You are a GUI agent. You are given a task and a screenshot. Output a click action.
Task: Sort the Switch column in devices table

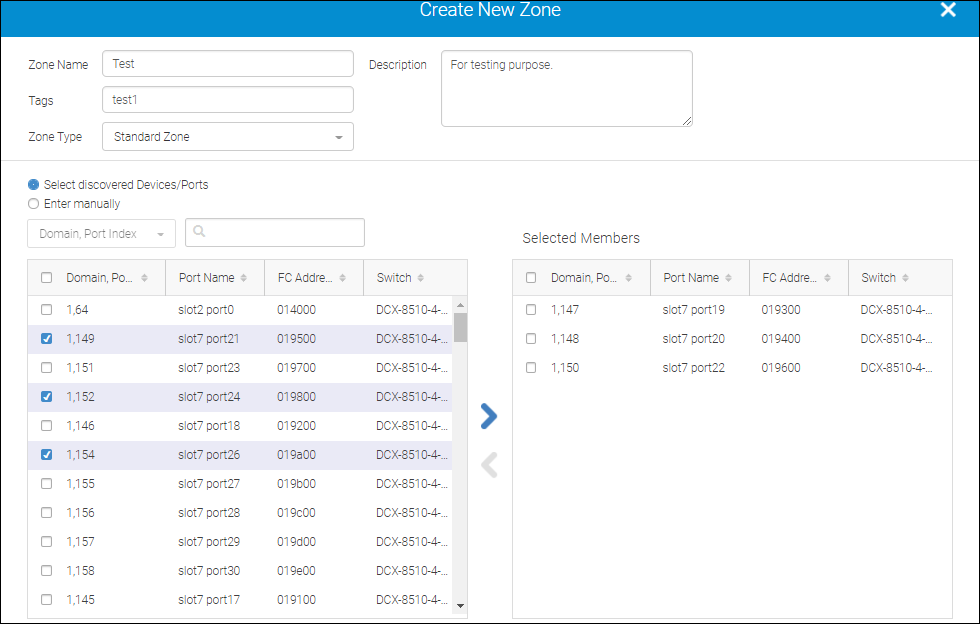pos(420,278)
